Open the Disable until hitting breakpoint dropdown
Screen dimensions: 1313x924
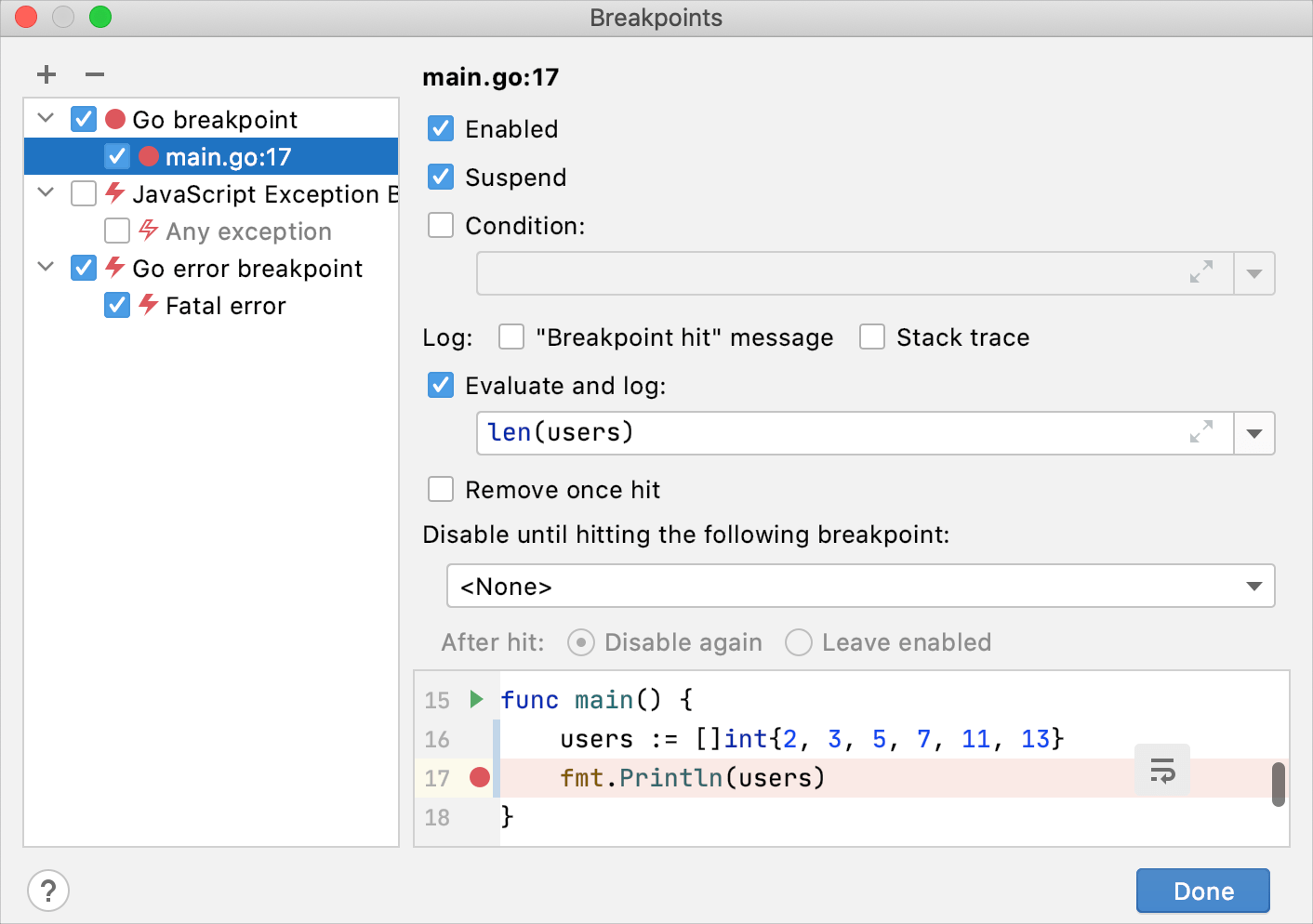click(x=860, y=587)
